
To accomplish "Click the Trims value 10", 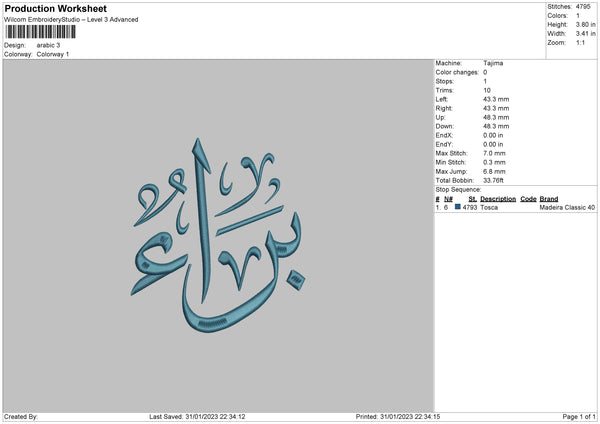I will (487, 90).
